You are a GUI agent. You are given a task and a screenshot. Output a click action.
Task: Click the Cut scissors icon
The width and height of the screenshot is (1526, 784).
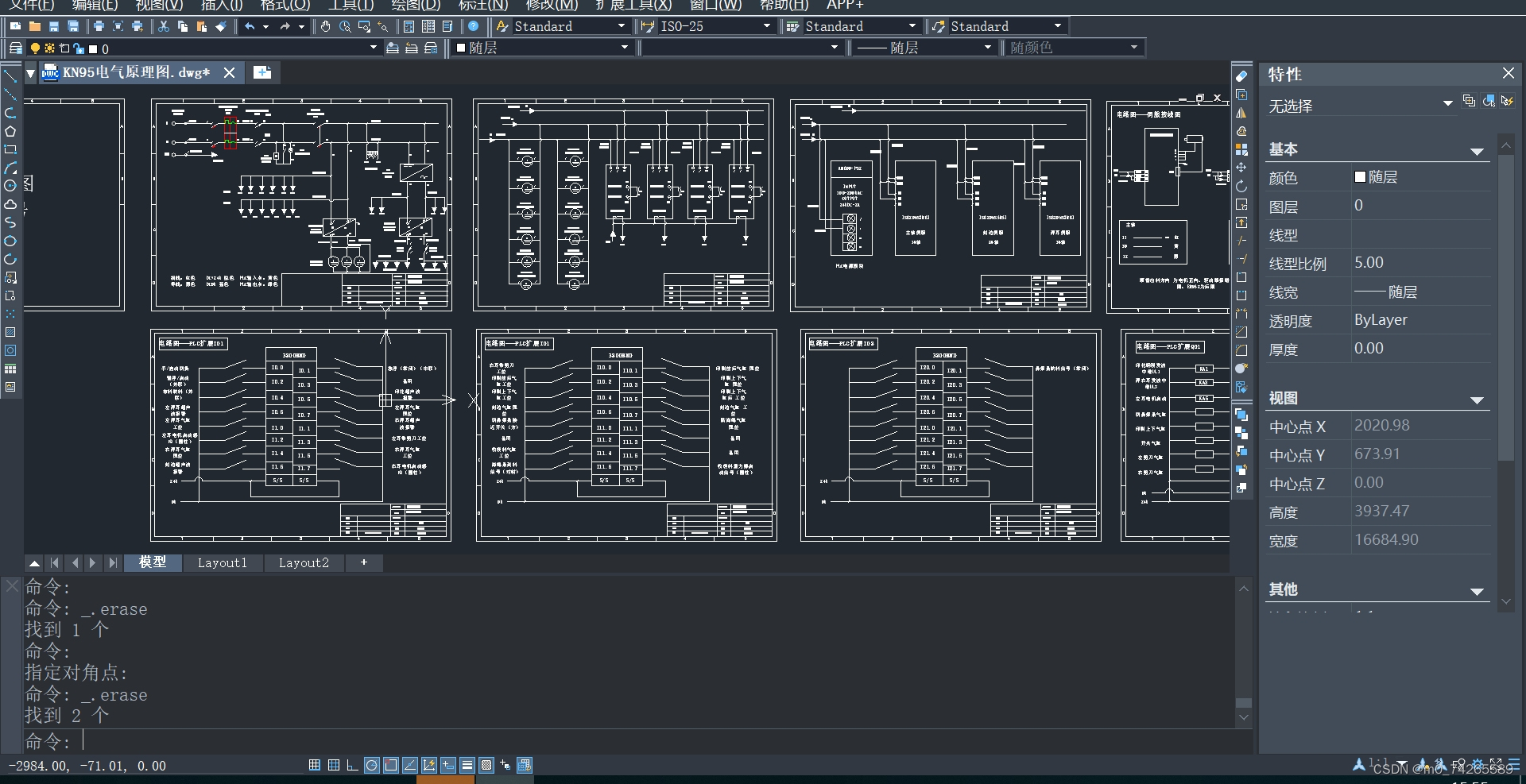(164, 26)
